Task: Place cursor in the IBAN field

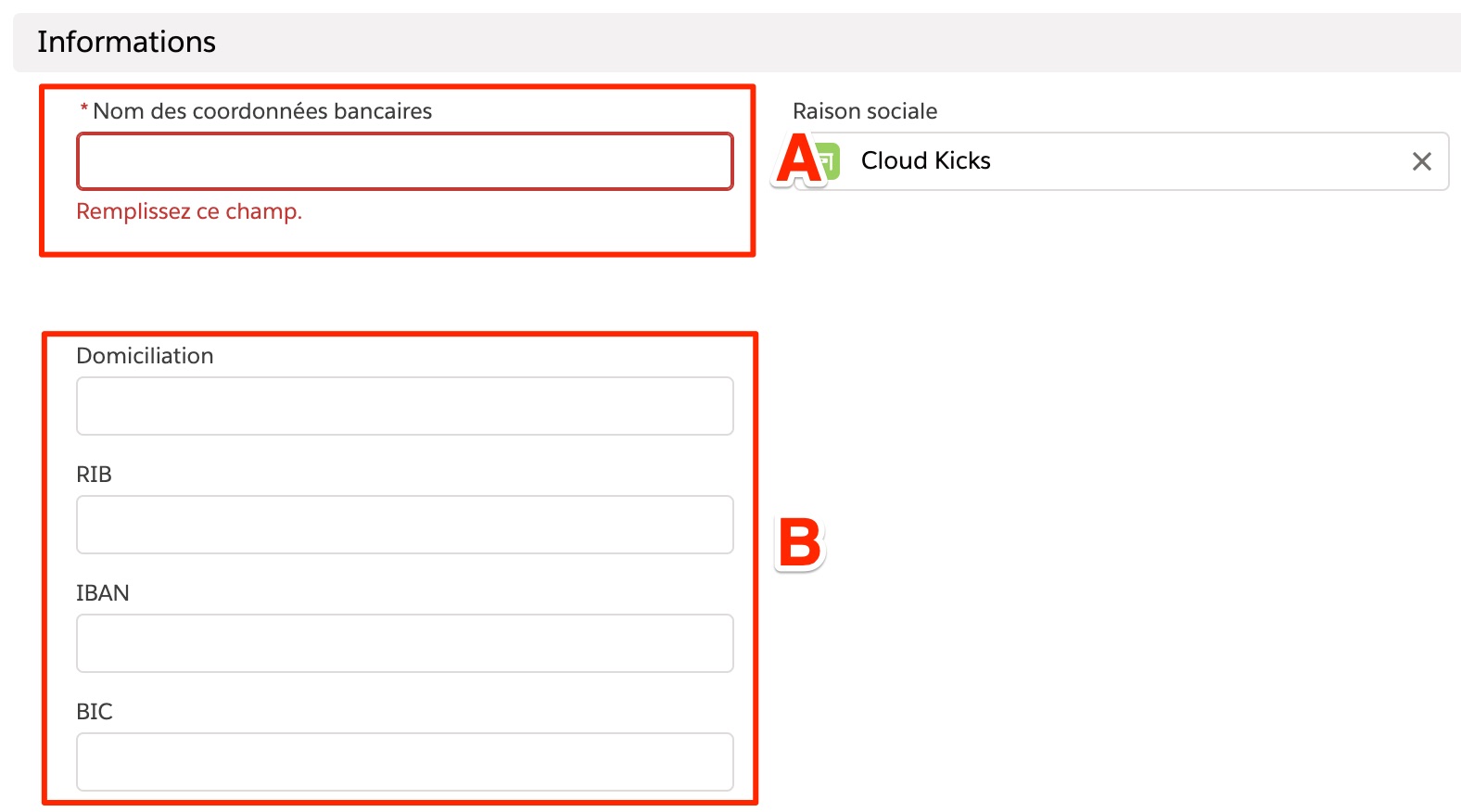Action: tap(404, 643)
